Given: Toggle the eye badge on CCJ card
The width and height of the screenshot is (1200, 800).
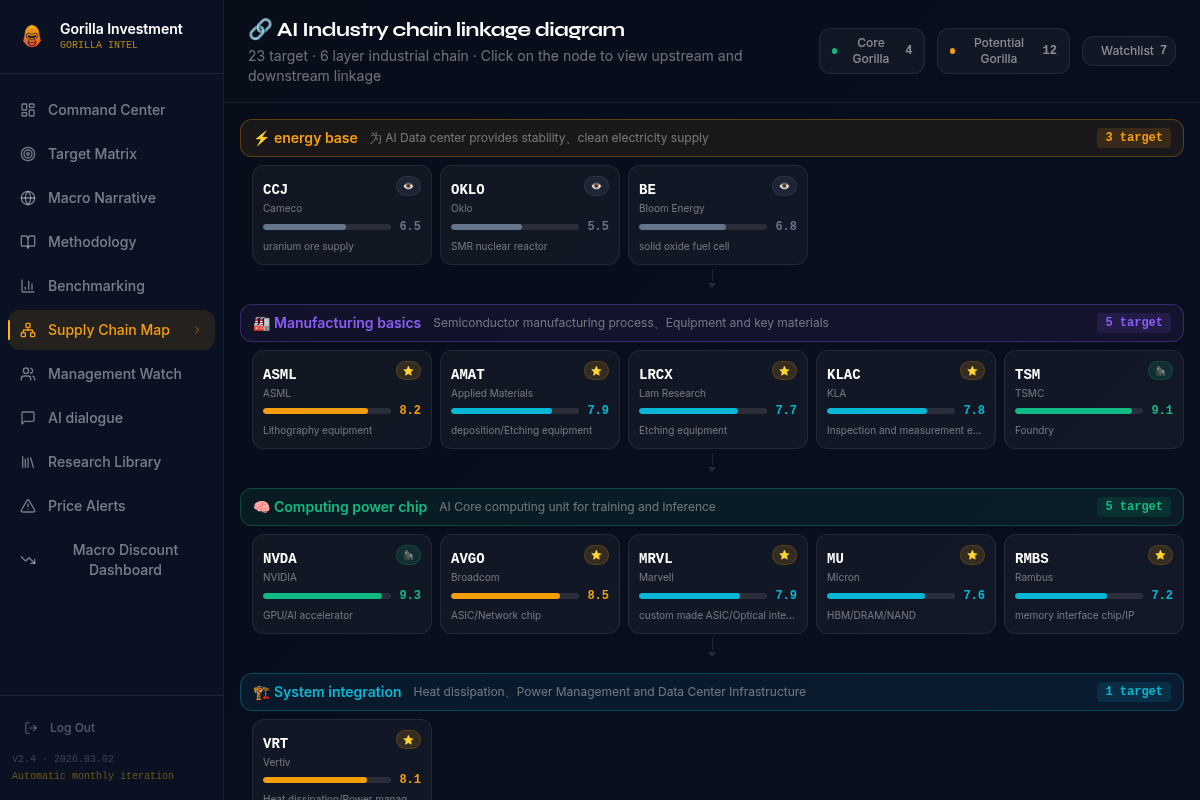Looking at the screenshot, I should 408,186.
